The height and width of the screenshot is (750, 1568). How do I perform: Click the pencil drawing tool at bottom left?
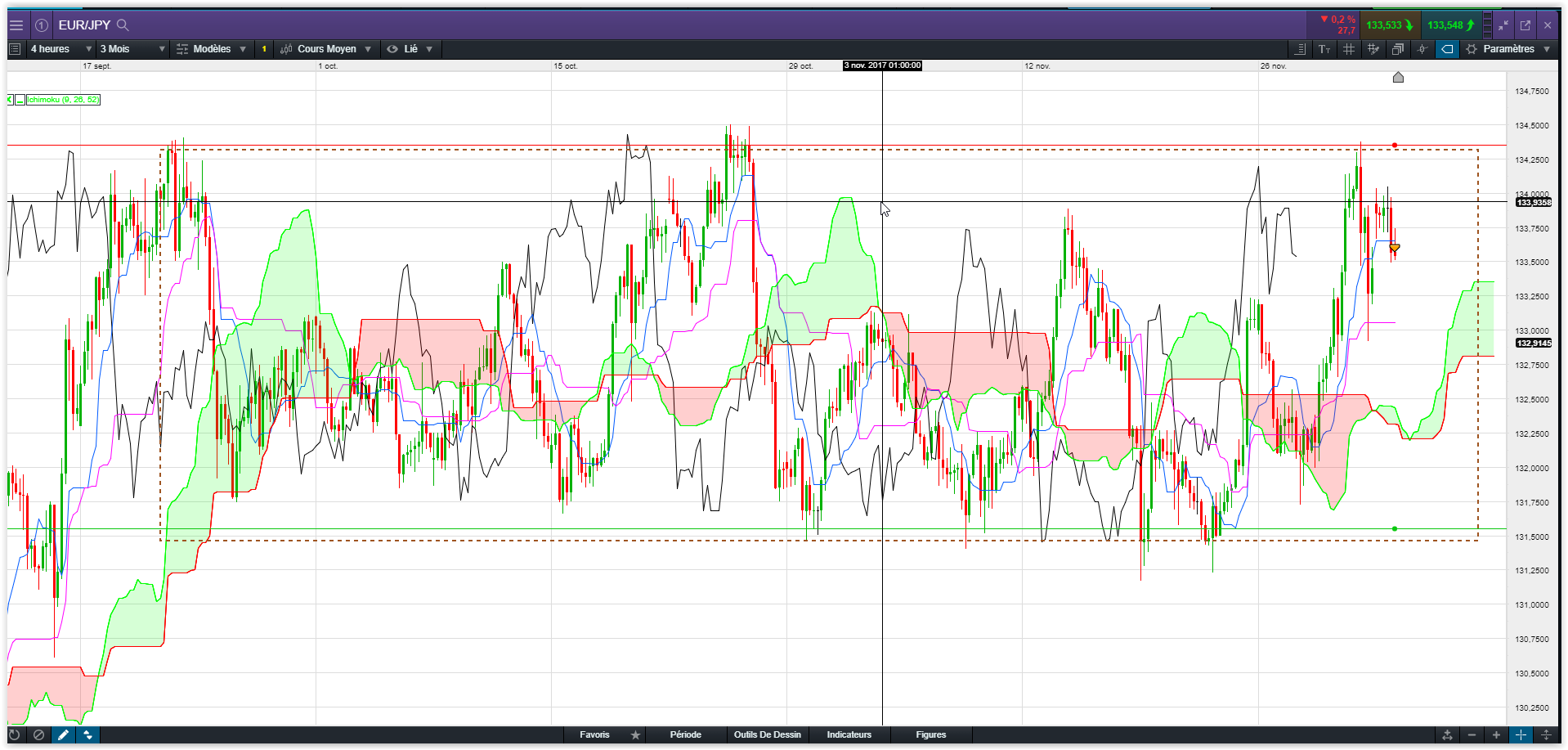tap(63, 734)
